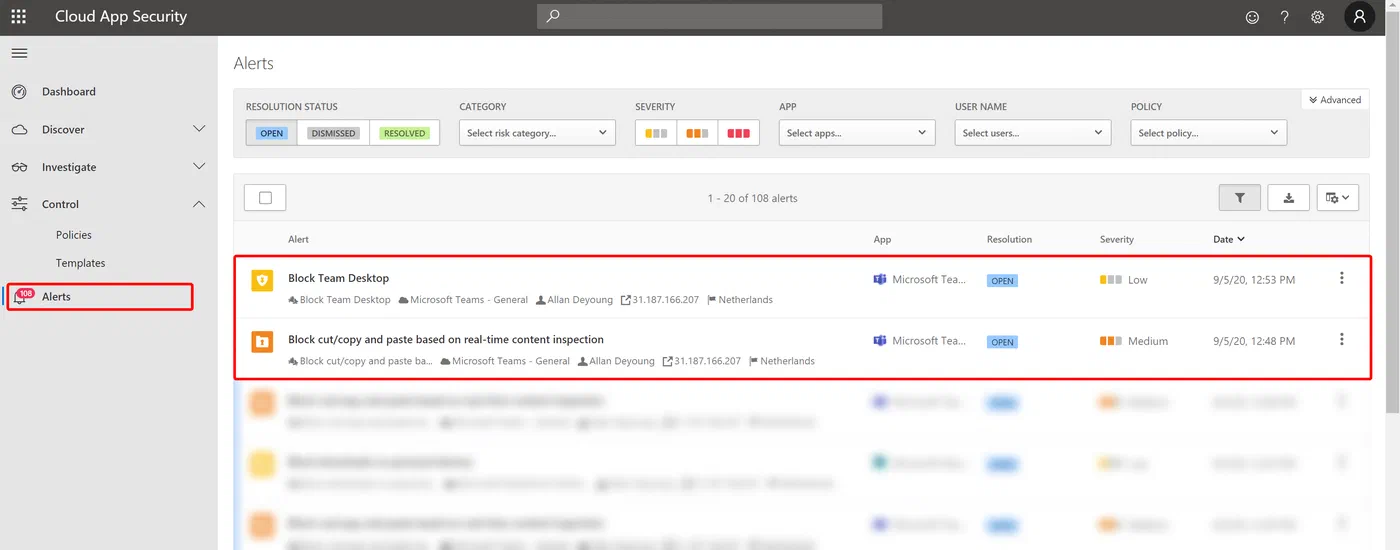1400x550 pixels.
Task: Open the app launcher waffle icon
Action: click(19, 17)
